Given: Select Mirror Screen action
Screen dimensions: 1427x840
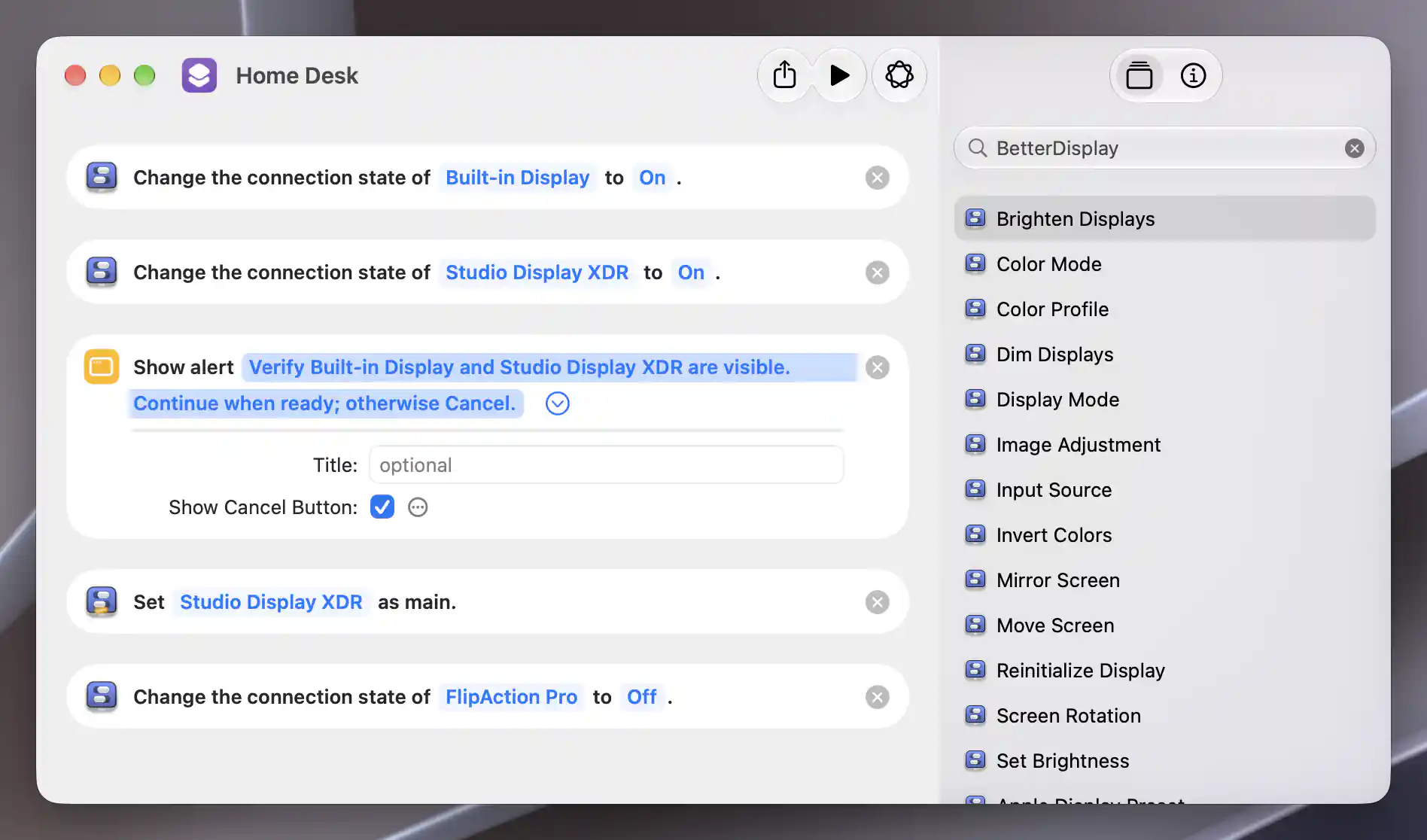Looking at the screenshot, I should [x=1164, y=580].
